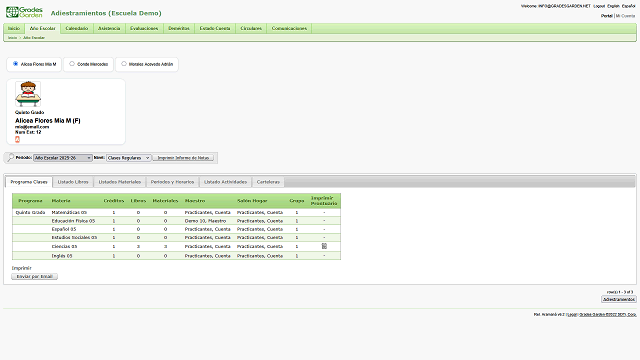Switch to the Carteleras tab
The image size is (640, 360).
[268, 182]
